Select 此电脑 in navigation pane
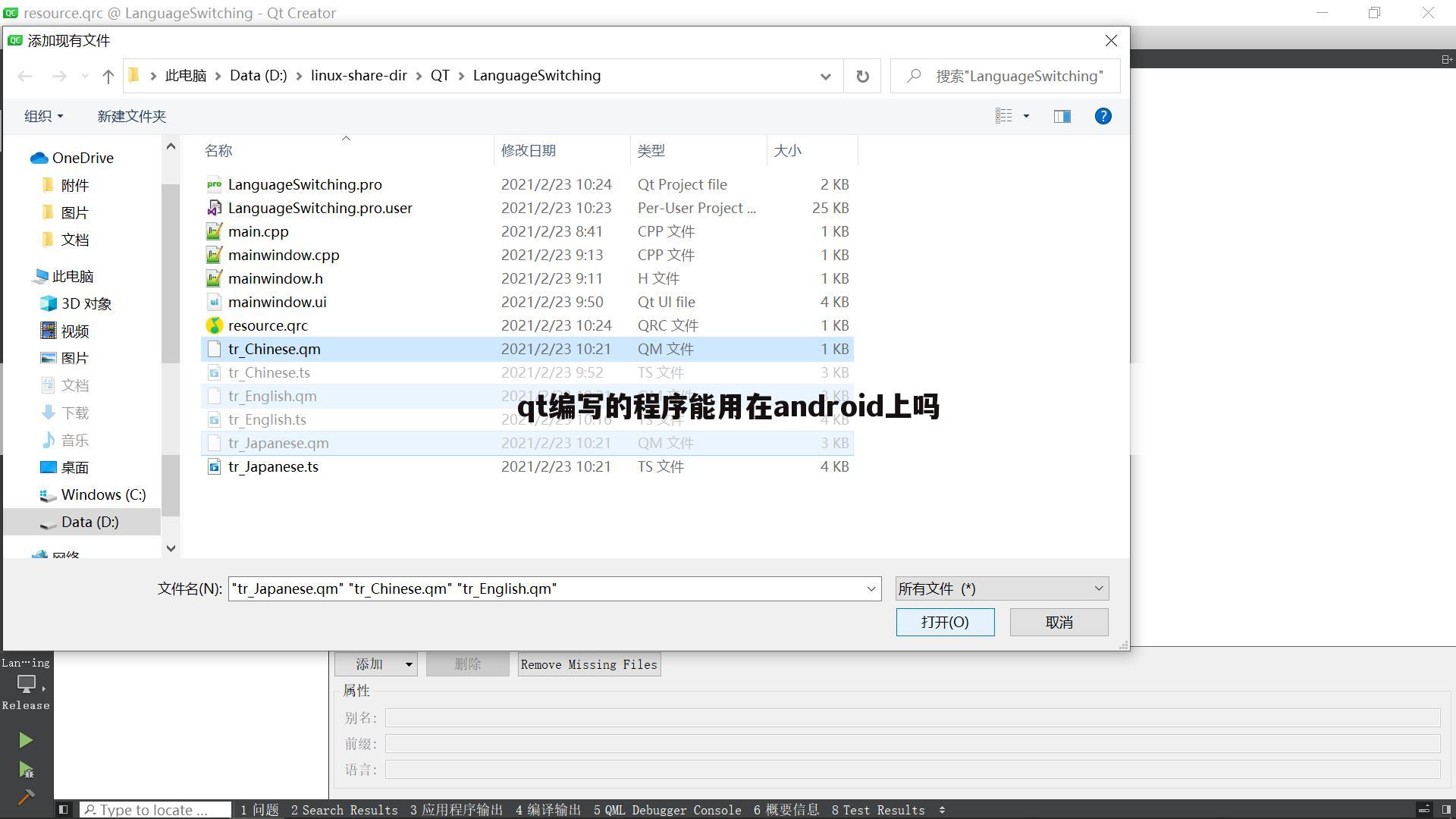 pos(73,276)
